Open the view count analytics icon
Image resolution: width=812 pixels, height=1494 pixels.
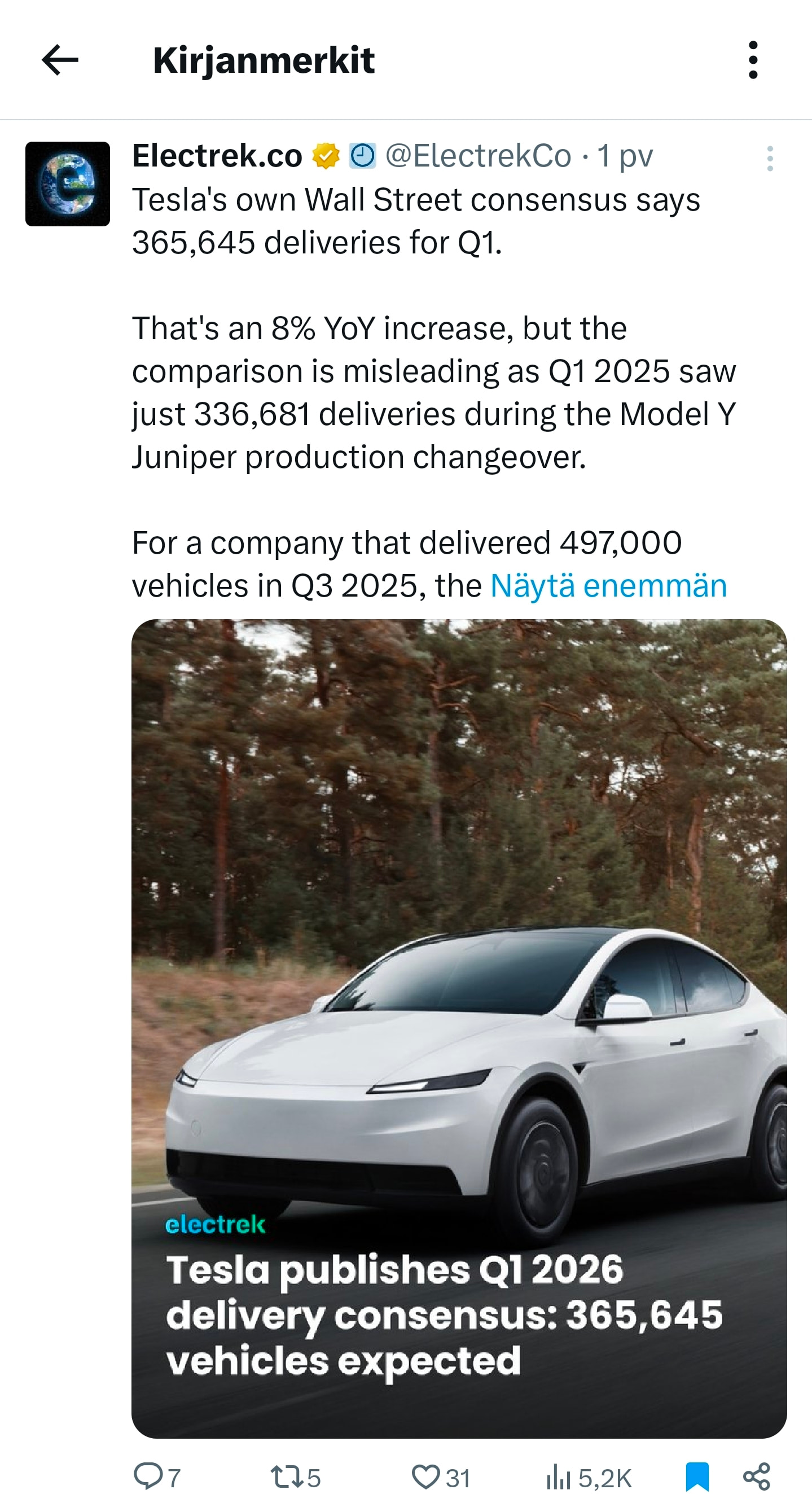(558, 1477)
